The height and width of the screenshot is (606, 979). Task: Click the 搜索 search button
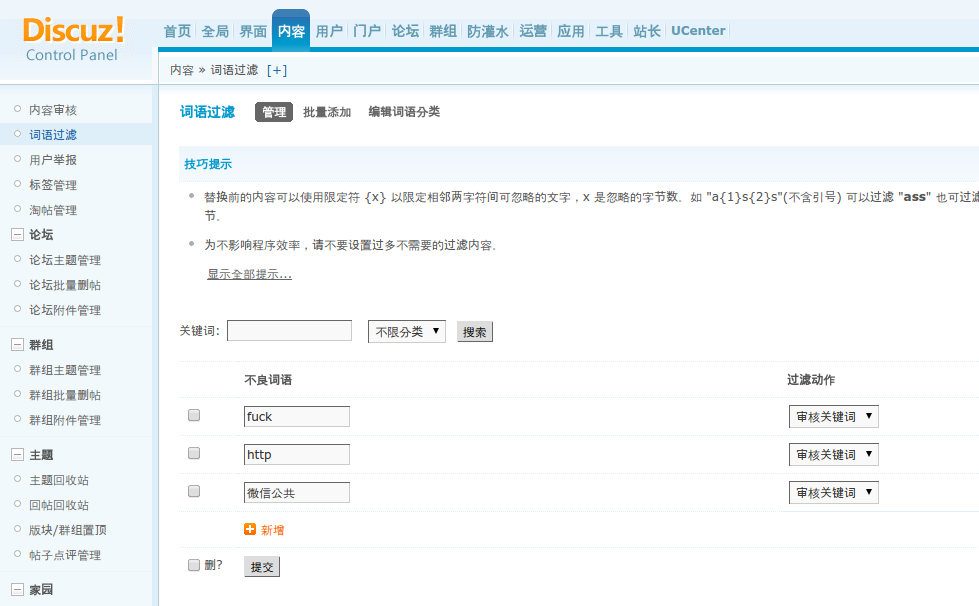(474, 331)
